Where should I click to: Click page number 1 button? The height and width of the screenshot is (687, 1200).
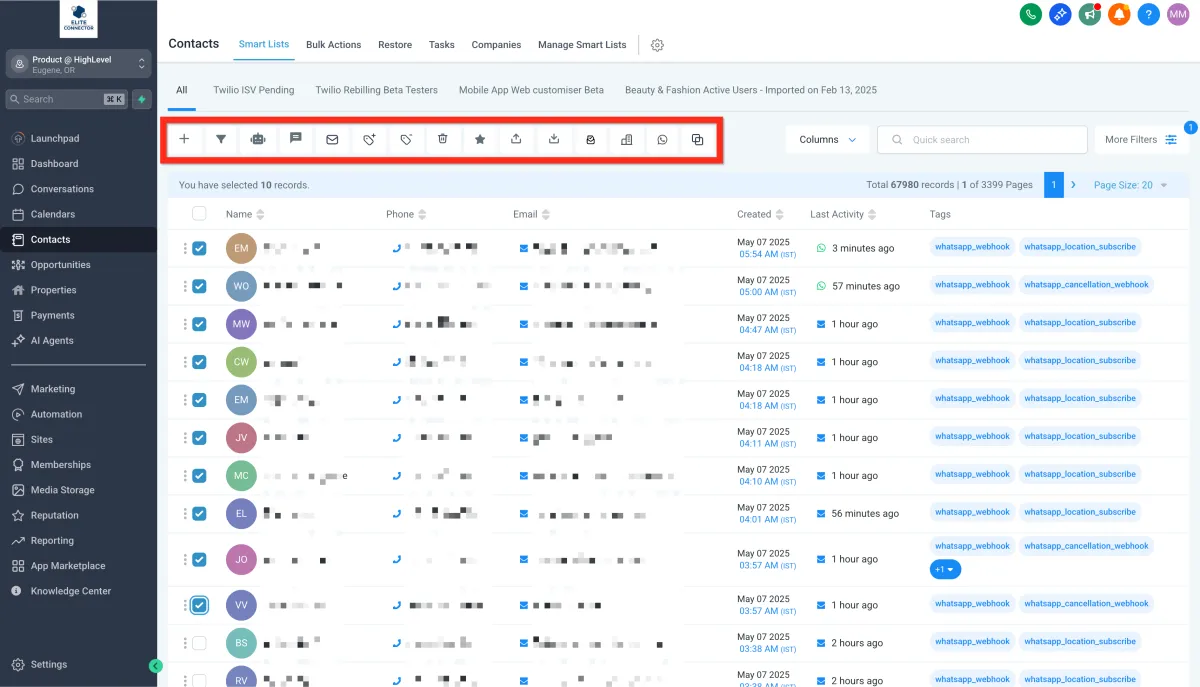1053,185
